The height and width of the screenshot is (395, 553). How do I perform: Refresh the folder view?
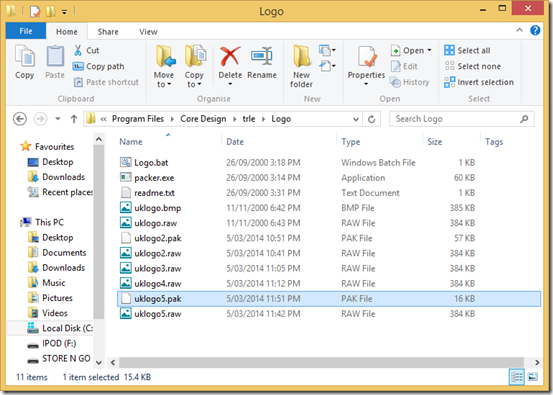click(x=371, y=119)
